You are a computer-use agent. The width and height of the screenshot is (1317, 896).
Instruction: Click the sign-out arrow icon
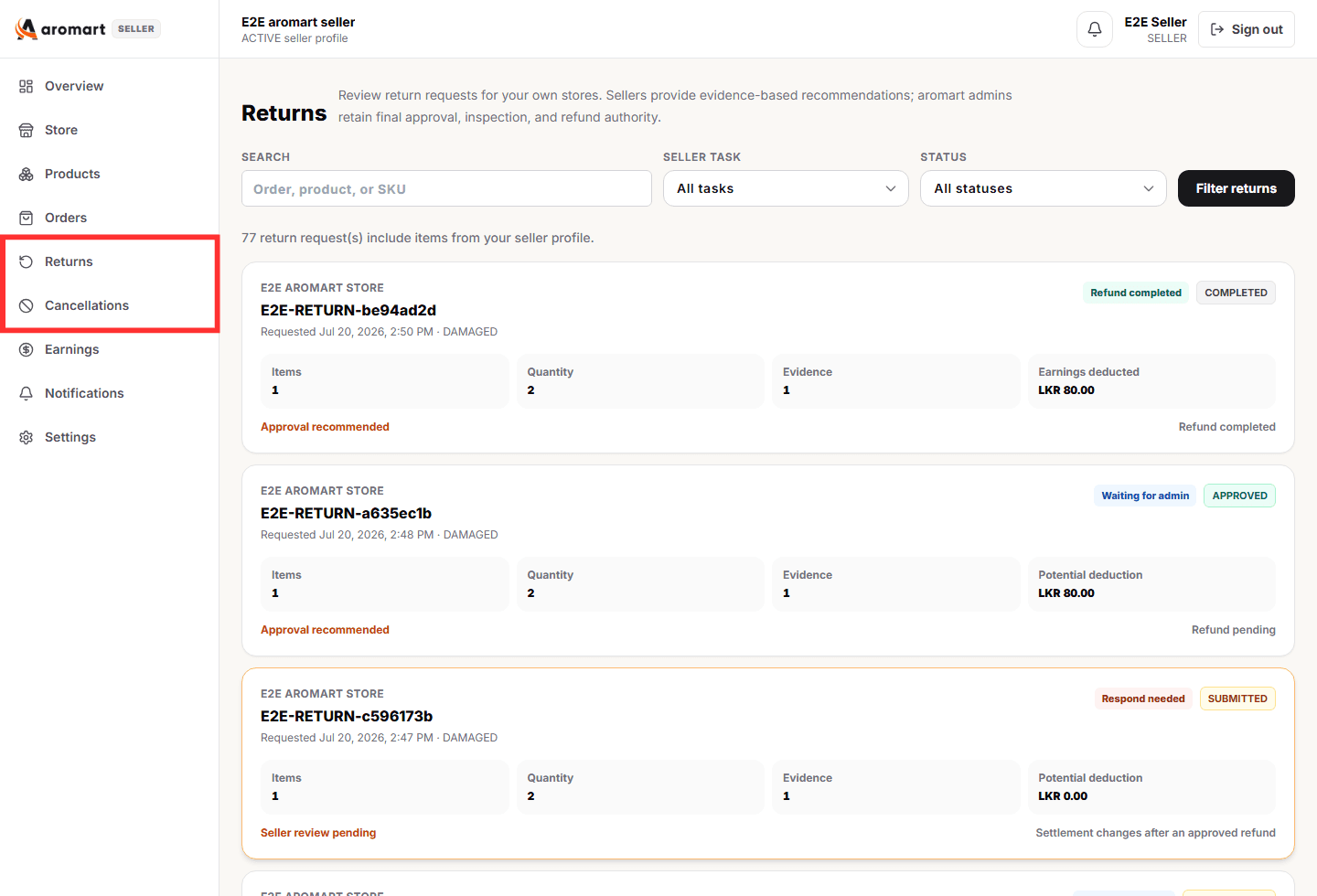(1217, 29)
